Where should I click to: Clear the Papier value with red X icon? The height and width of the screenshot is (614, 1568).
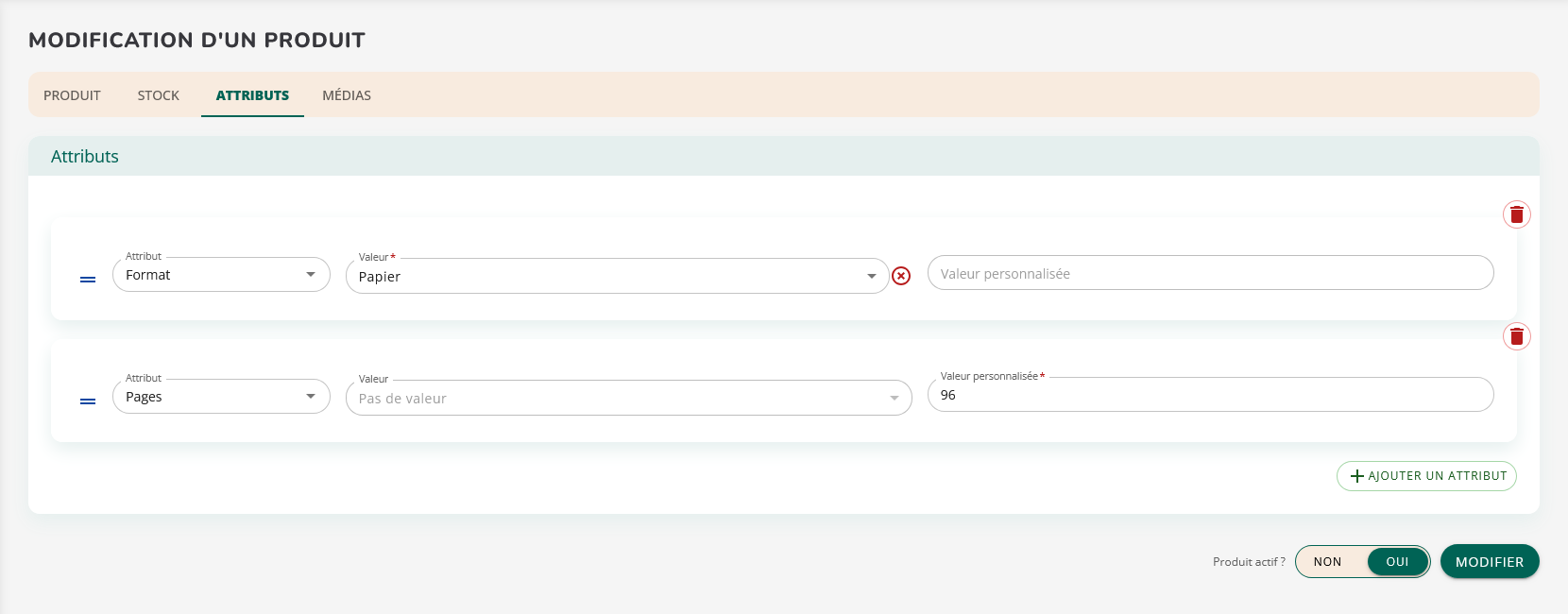(x=901, y=276)
